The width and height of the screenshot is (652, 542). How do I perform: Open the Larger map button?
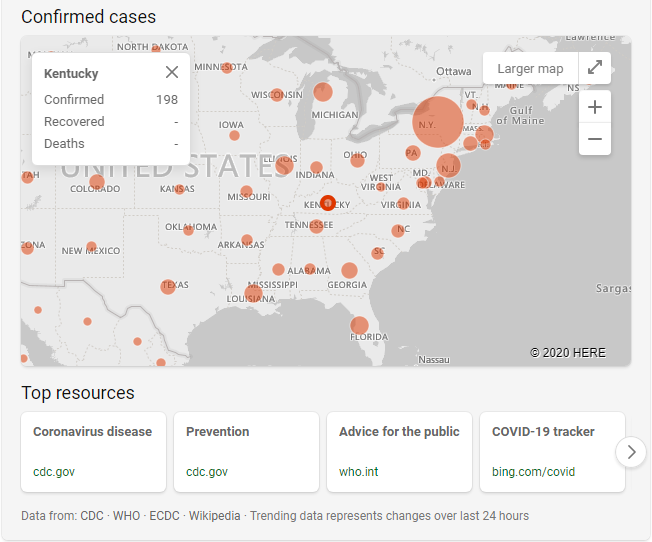click(530, 68)
